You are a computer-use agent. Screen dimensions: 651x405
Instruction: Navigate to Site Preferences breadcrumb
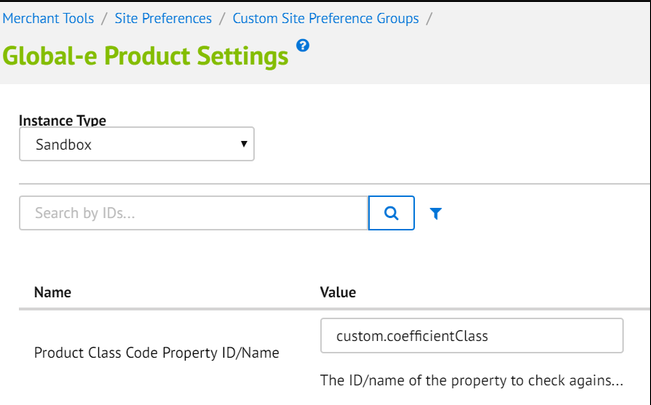click(162, 18)
